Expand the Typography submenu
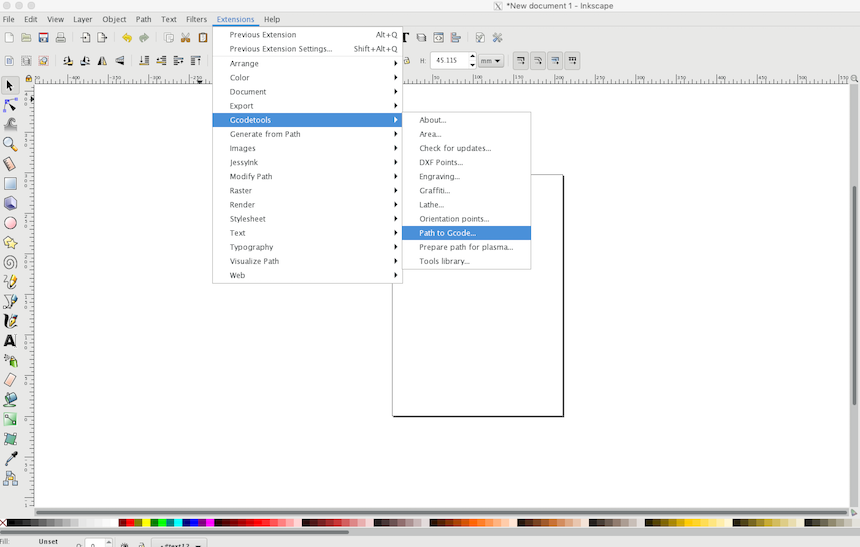Screen dimensions: 860x547 pyautogui.click(x=307, y=247)
